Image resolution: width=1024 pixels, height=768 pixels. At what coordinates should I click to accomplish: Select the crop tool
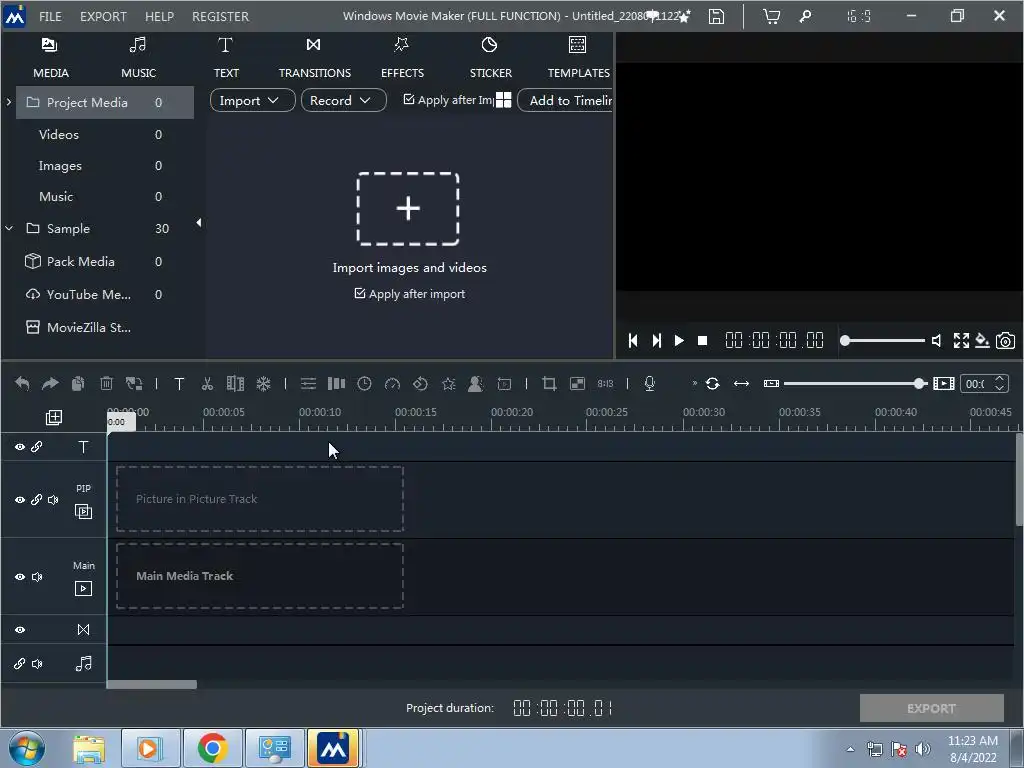tap(549, 383)
